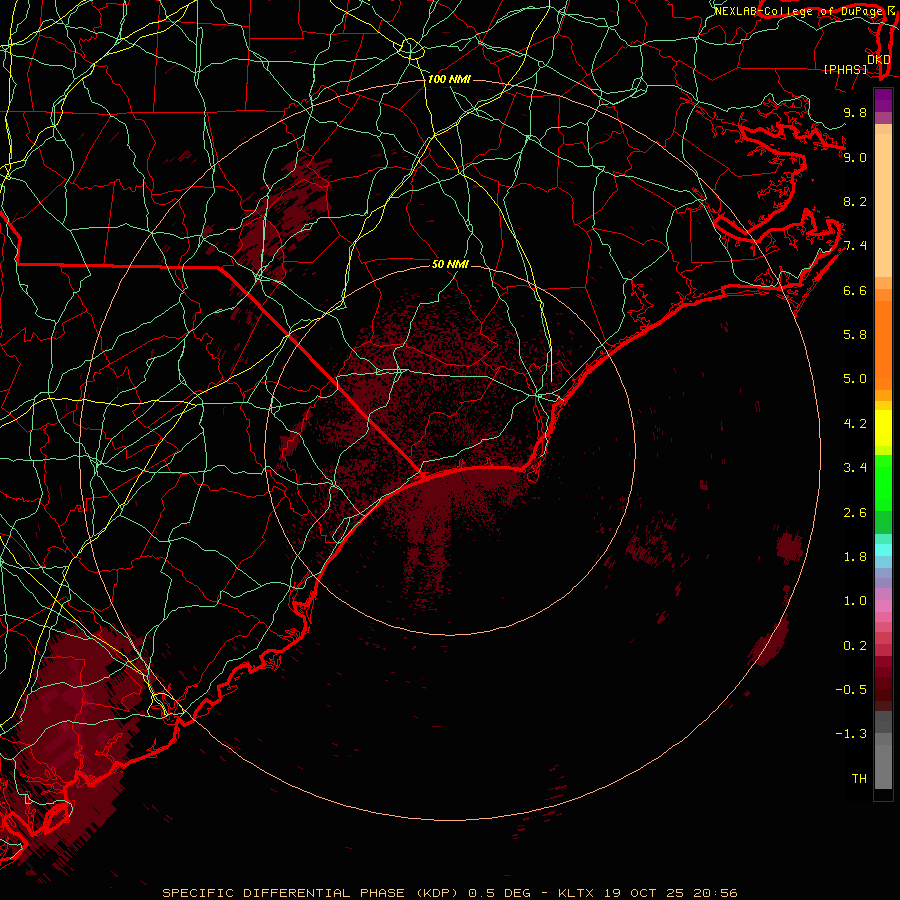Click the 19 OCT 25 date in the caption
The image size is (900, 900).
(643, 893)
